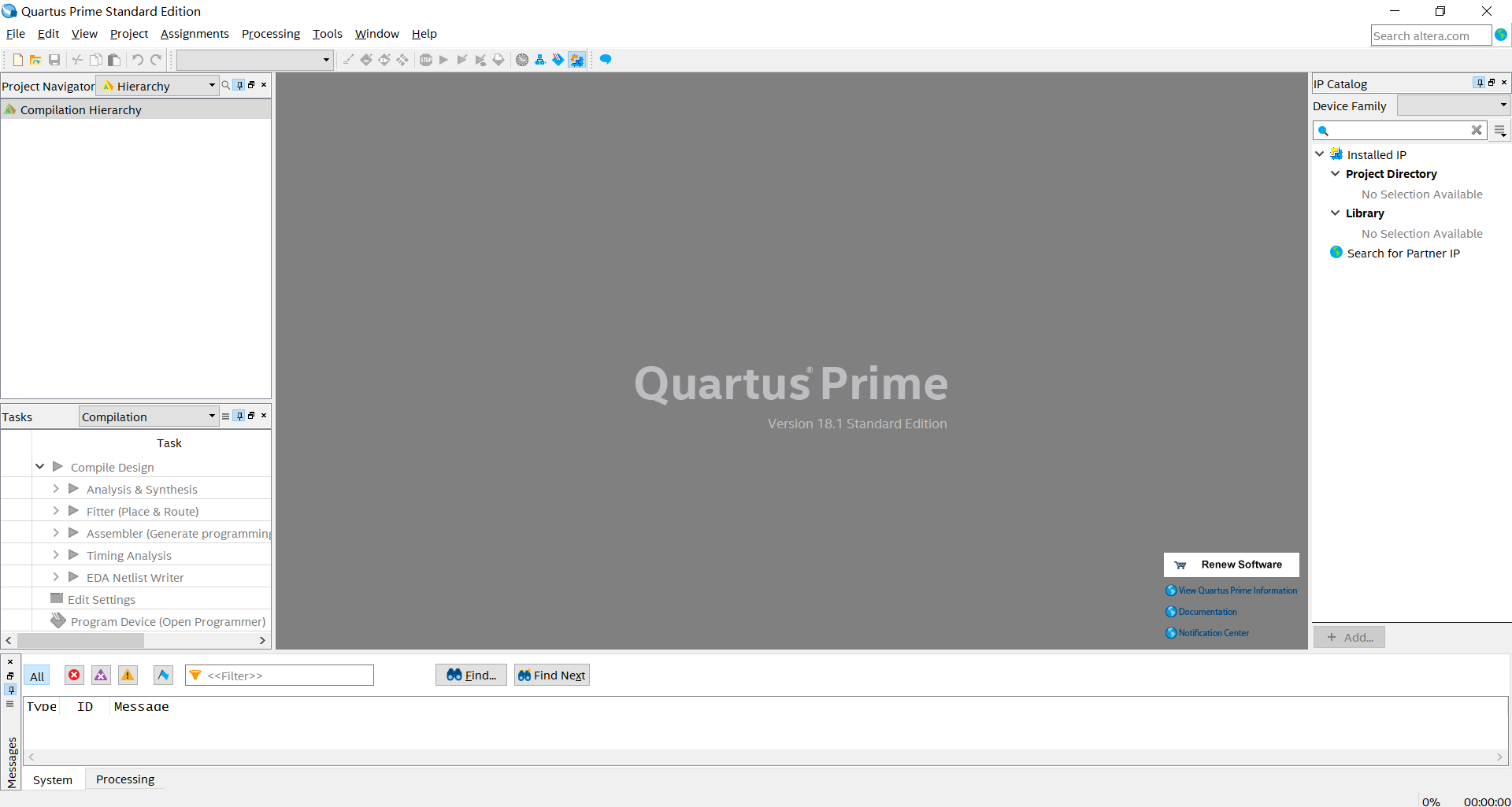Screen dimensions: 1512x807
Task: Open the Device Family dropdown
Action: pyautogui.click(x=1454, y=105)
